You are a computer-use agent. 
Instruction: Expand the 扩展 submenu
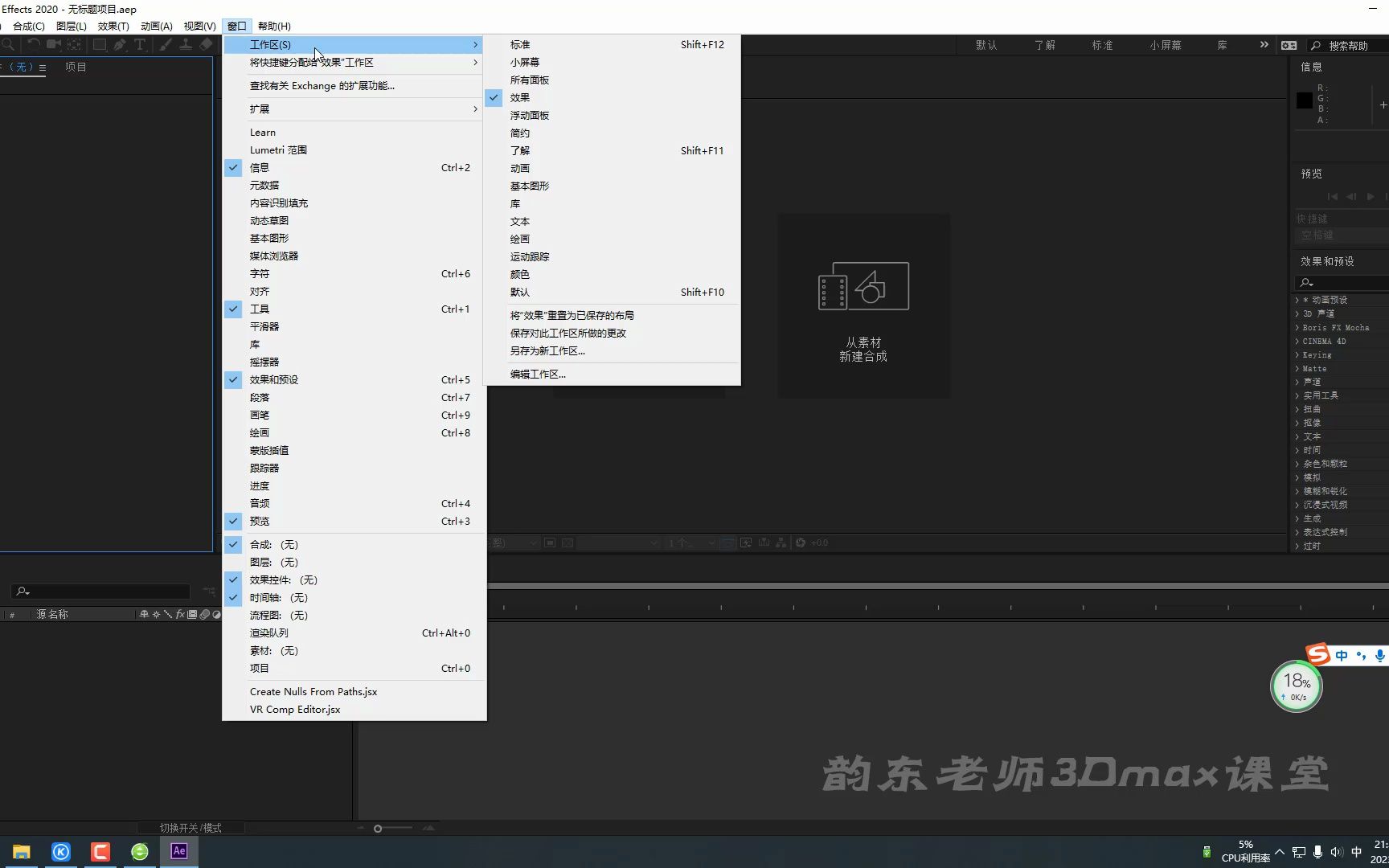[x=260, y=108]
